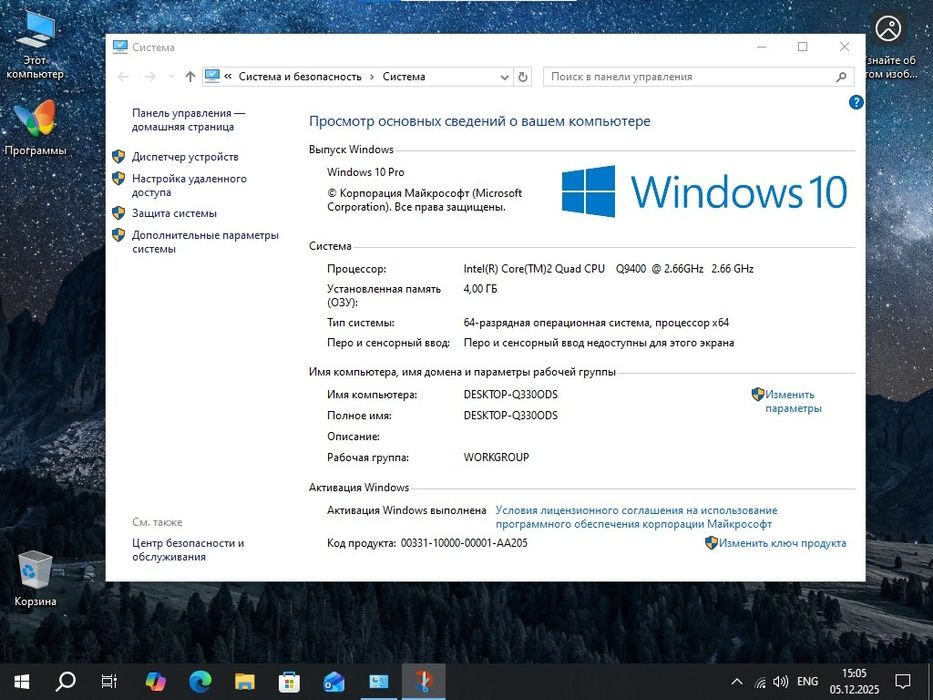Click the search magnifier icon in window

click(841, 77)
